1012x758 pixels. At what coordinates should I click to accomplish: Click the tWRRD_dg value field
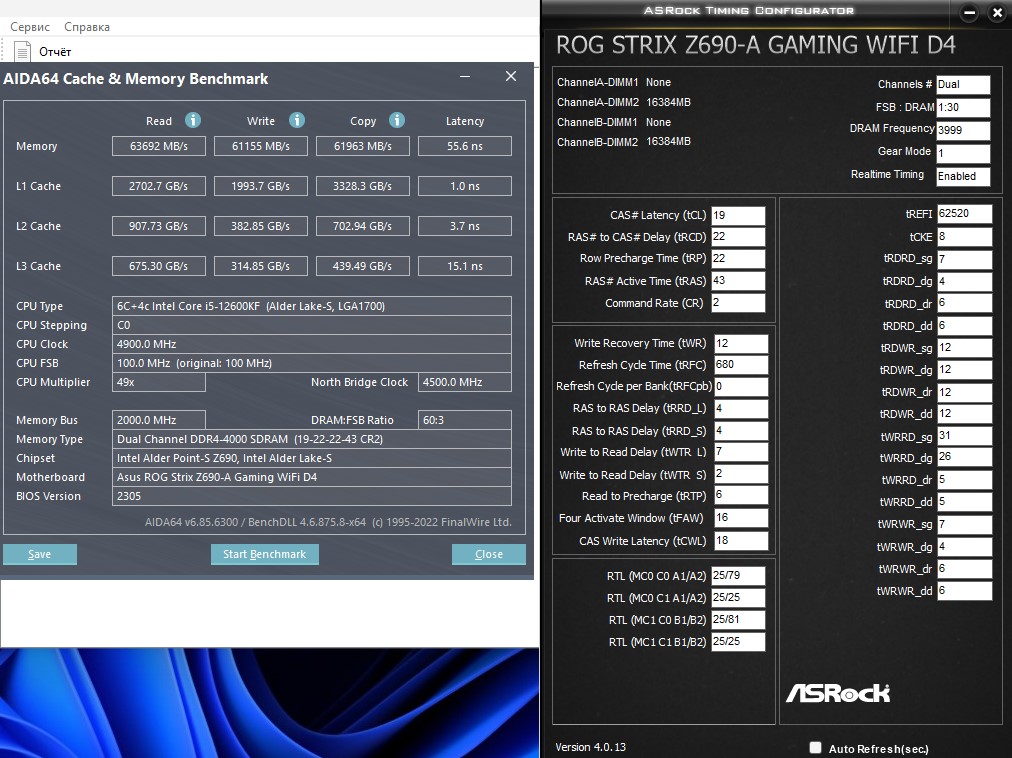click(x=964, y=457)
